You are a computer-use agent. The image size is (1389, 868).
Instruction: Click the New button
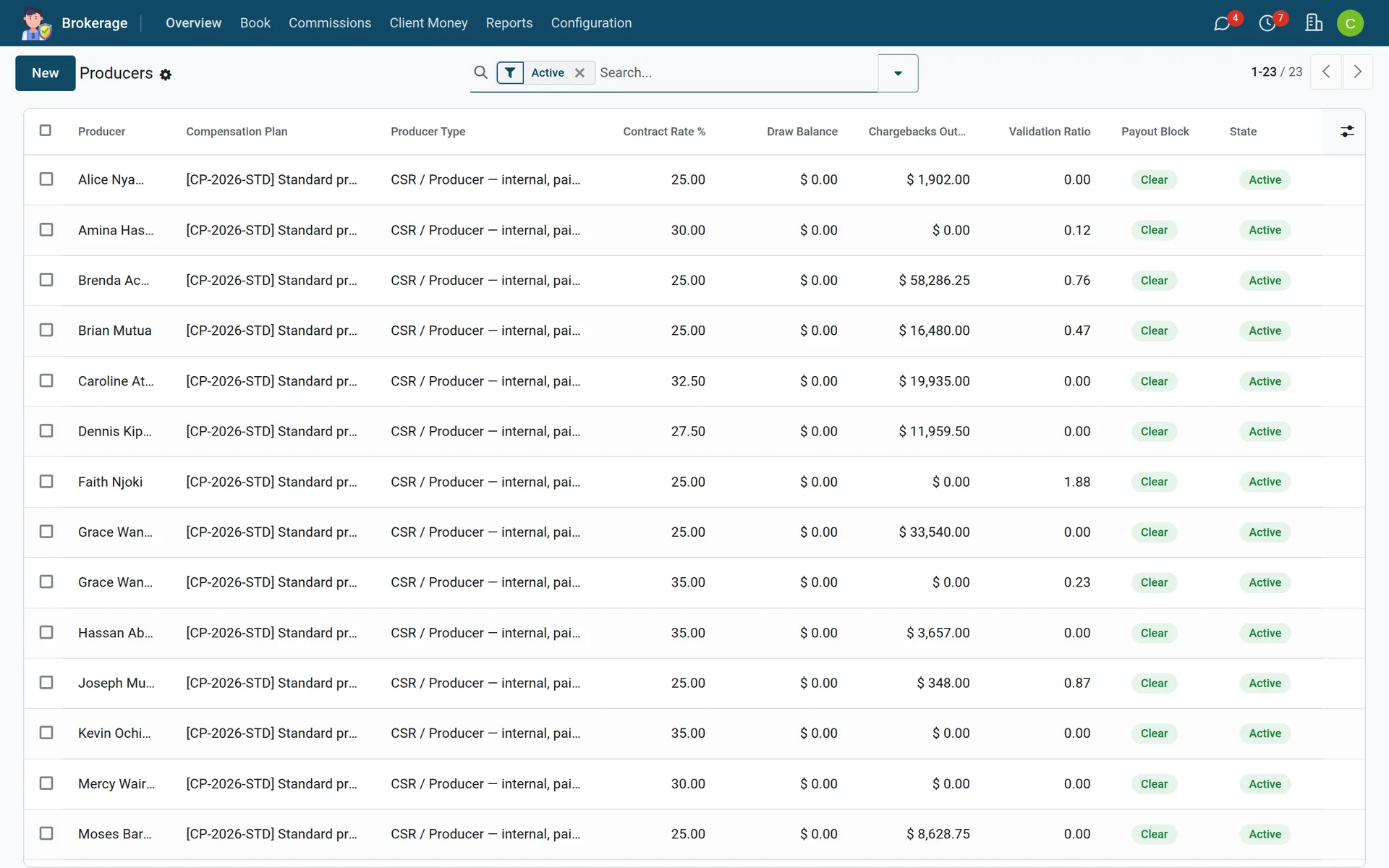pos(45,73)
